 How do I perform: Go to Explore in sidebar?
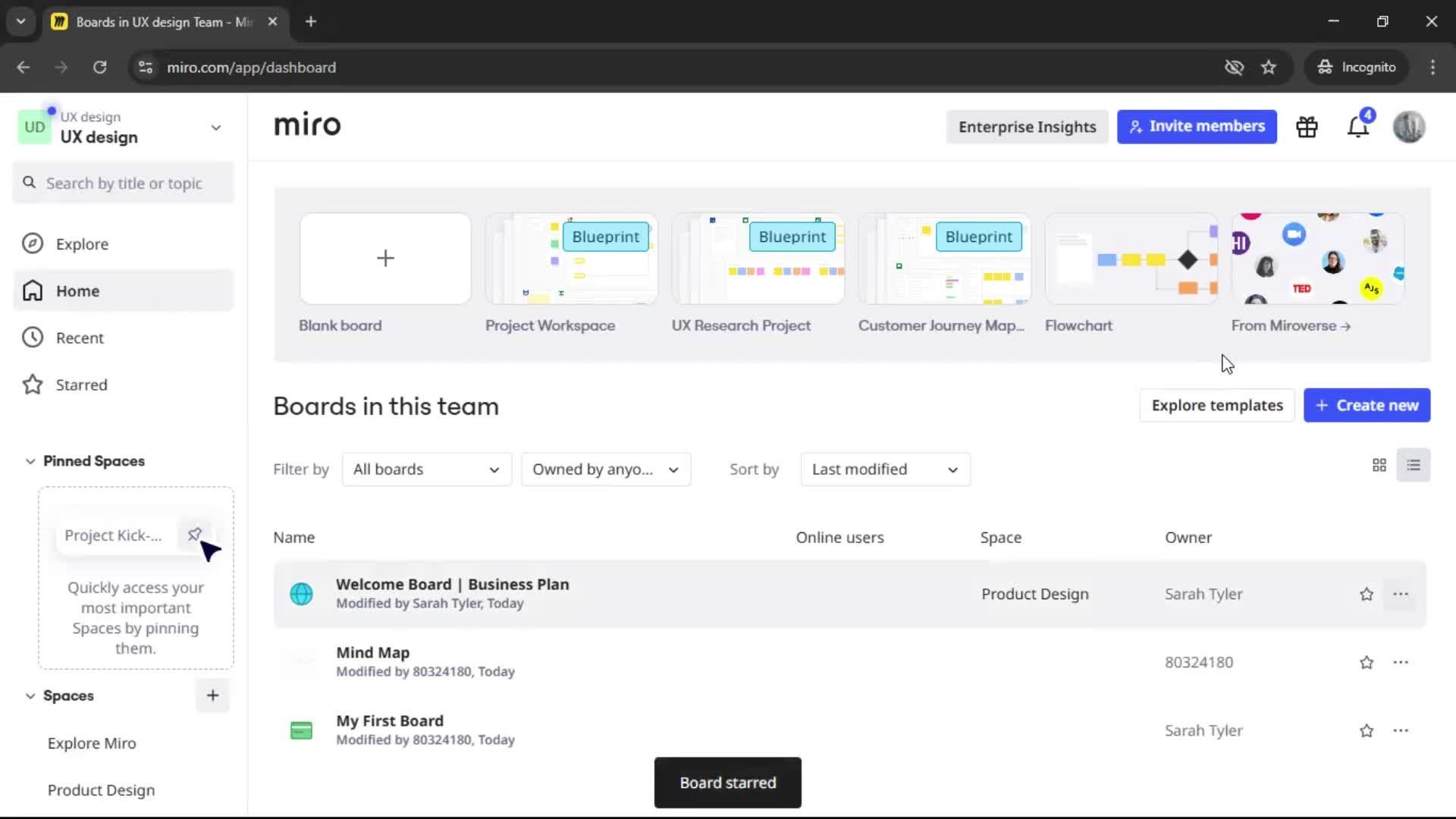click(x=124, y=244)
